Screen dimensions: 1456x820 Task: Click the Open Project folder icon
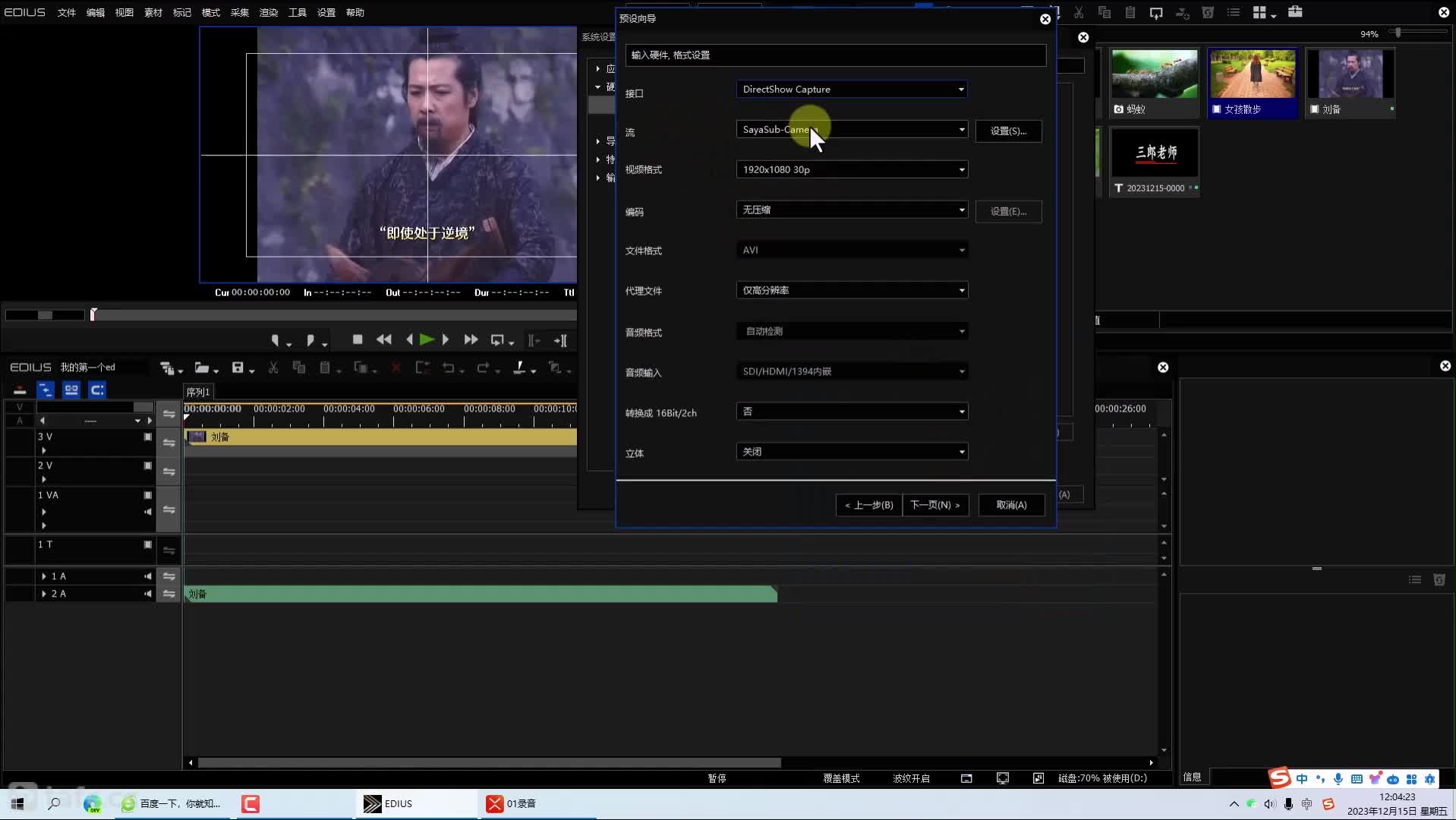tap(202, 367)
